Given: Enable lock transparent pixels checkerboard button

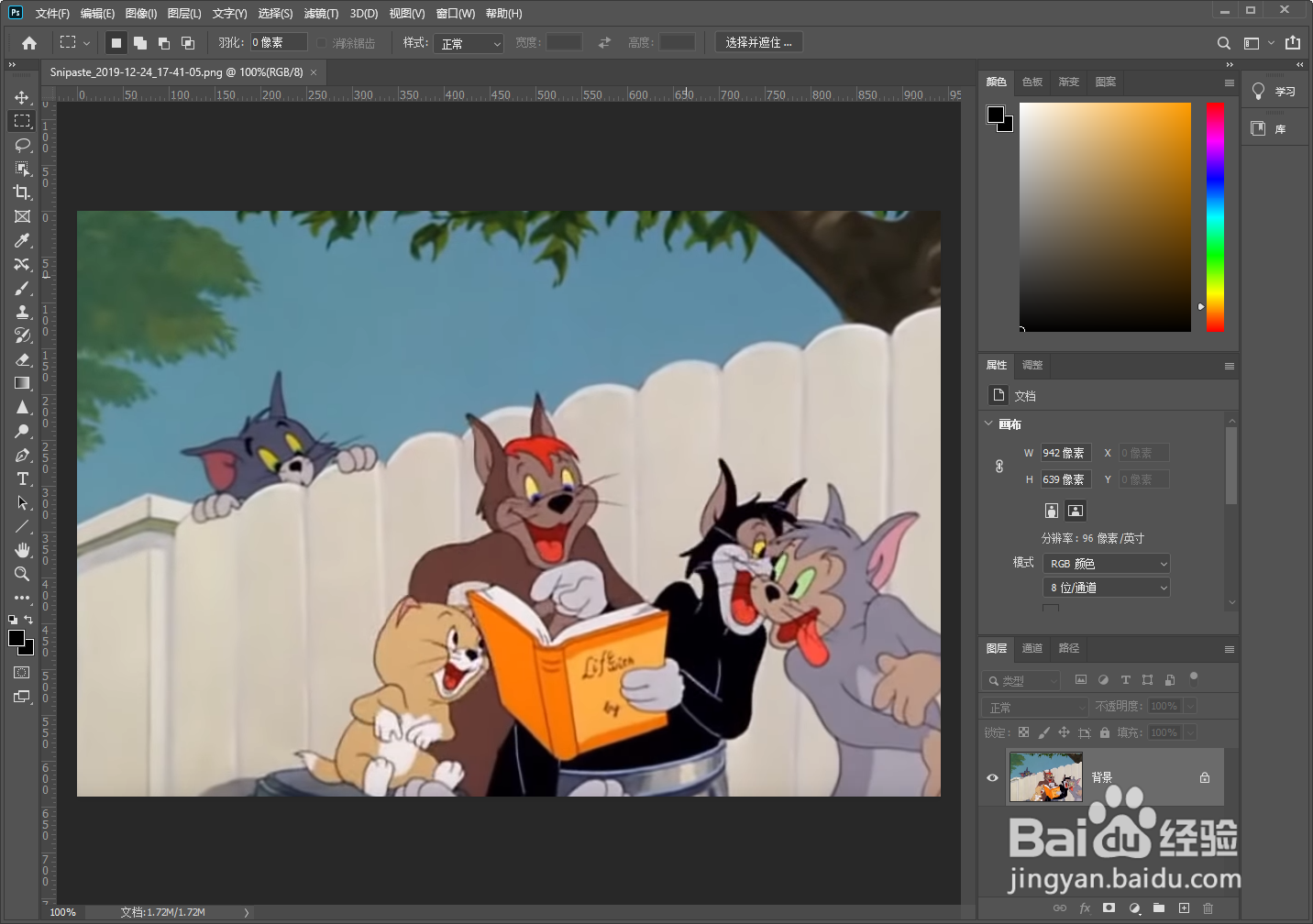Looking at the screenshot, I should pyautogui.click(x=1023, y=732).
